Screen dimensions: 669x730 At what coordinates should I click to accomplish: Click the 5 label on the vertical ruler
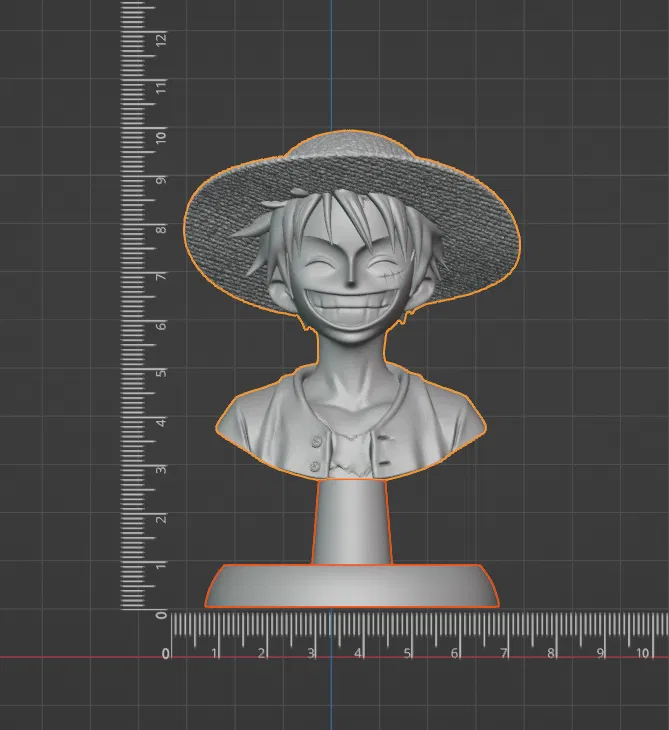point(161,373)
